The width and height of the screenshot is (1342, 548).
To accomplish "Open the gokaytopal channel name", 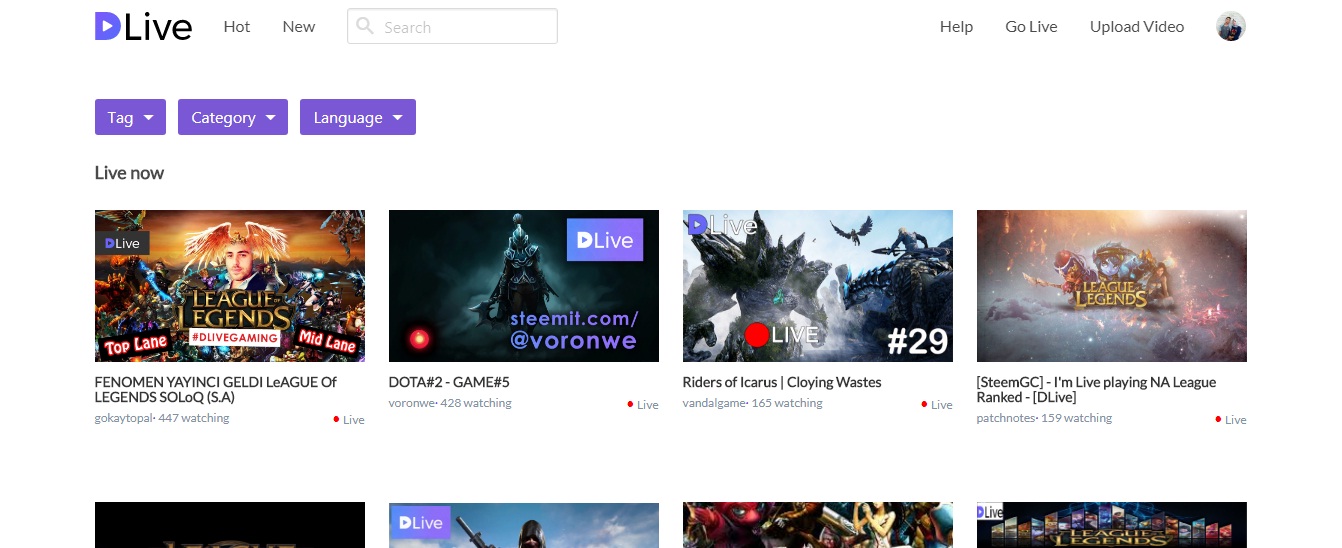I will click(x=123, y=418).
